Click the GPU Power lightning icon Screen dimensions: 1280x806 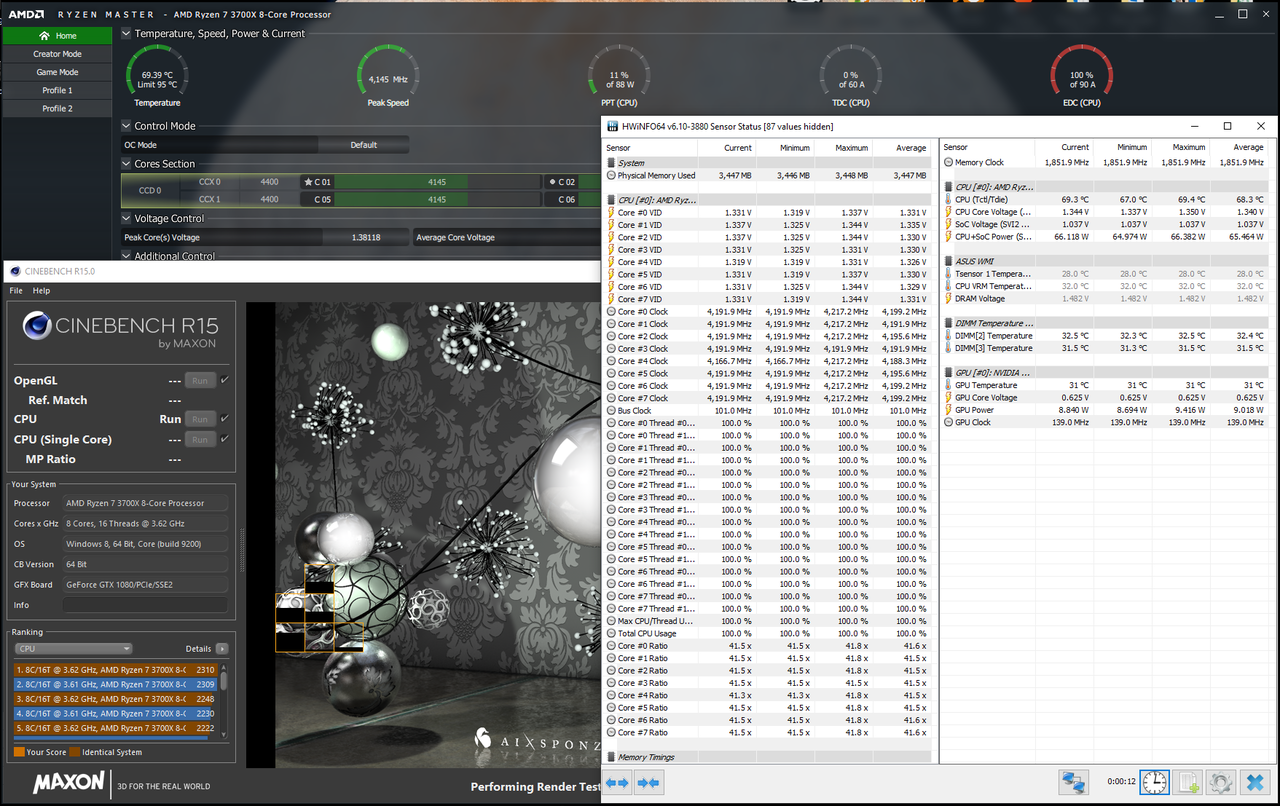click(948, 410)
